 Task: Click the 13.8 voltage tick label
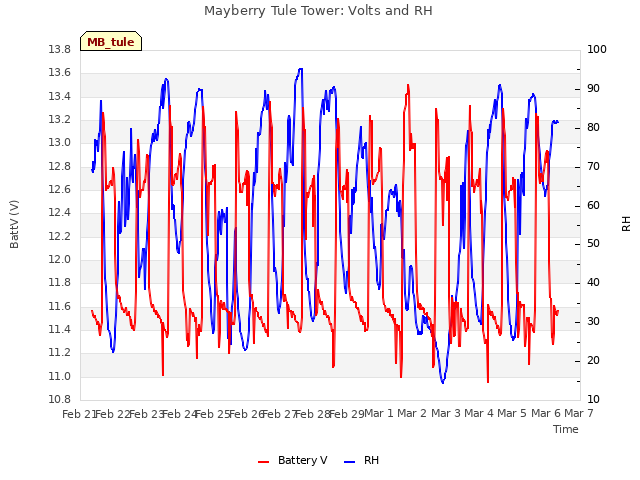click(60, 50)
